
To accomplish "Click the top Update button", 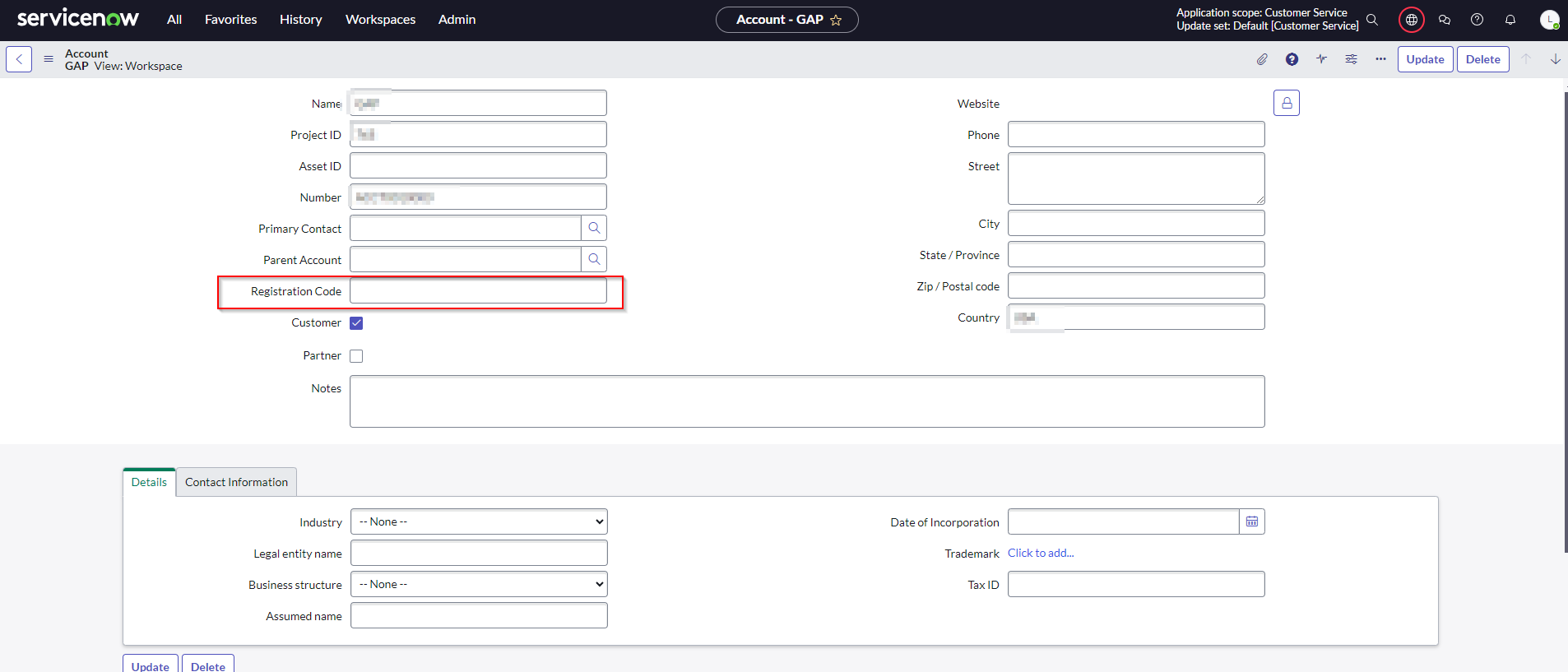I will 1425,59.
